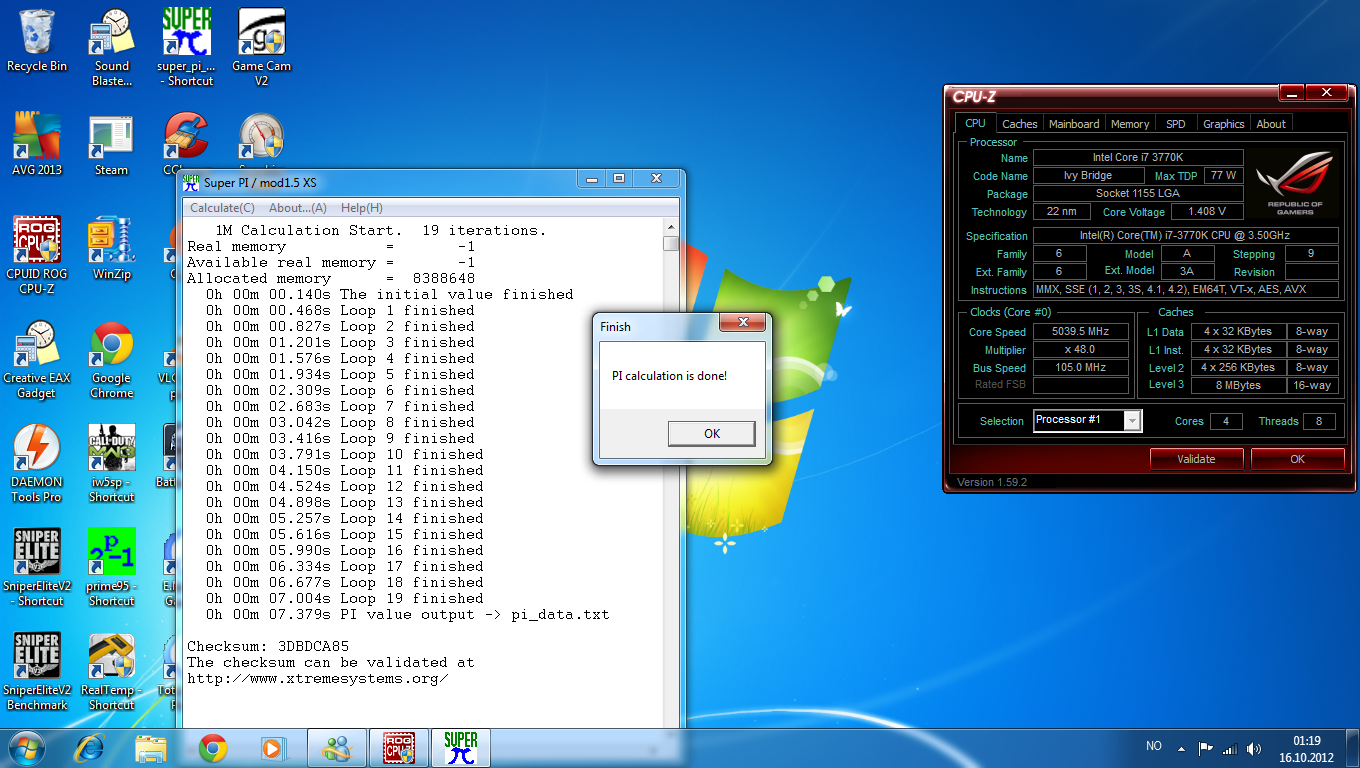Open the network status tray icon

coord(1230,748)
